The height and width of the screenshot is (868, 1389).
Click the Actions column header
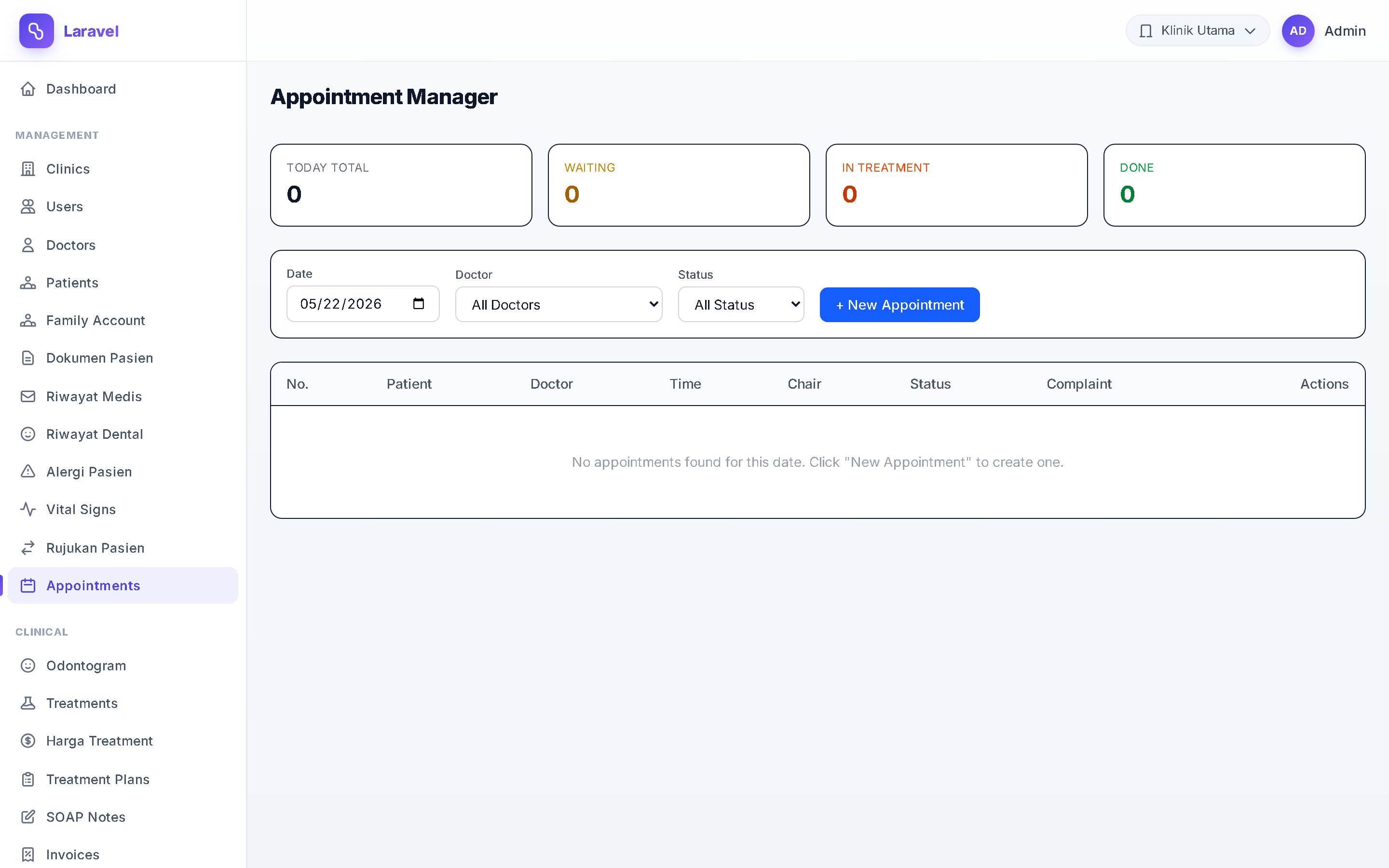(1324, 384)
